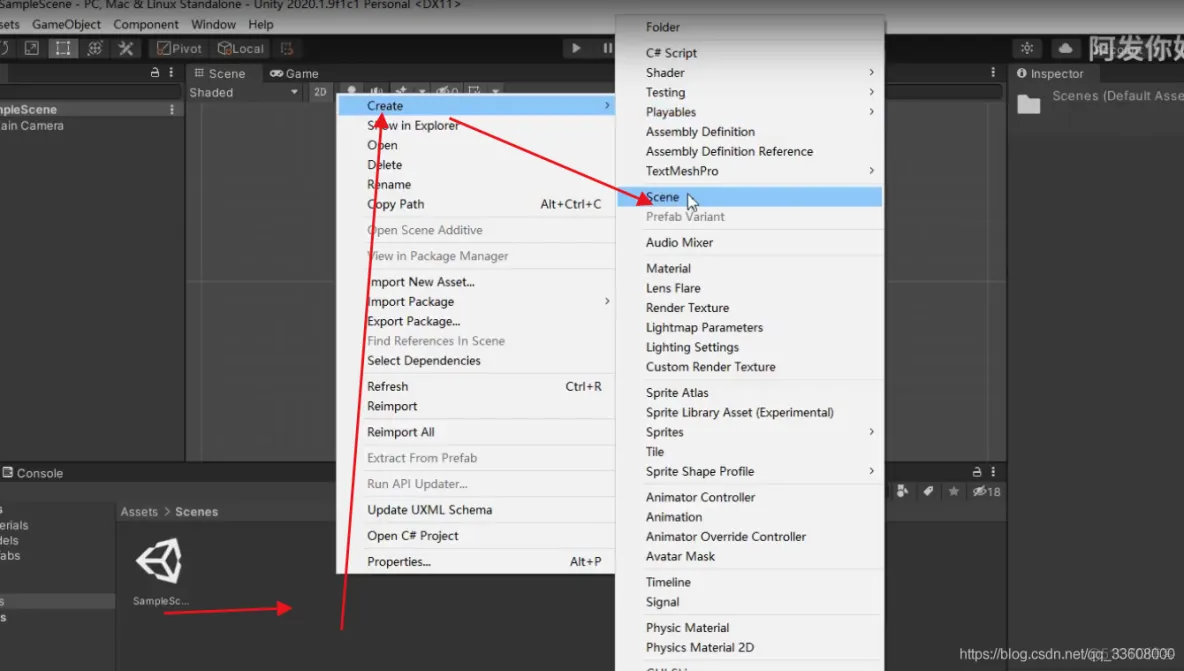Open the custom editor tools icon
The height and width of the screenshot is (671, 1184).
pos(126,48)
